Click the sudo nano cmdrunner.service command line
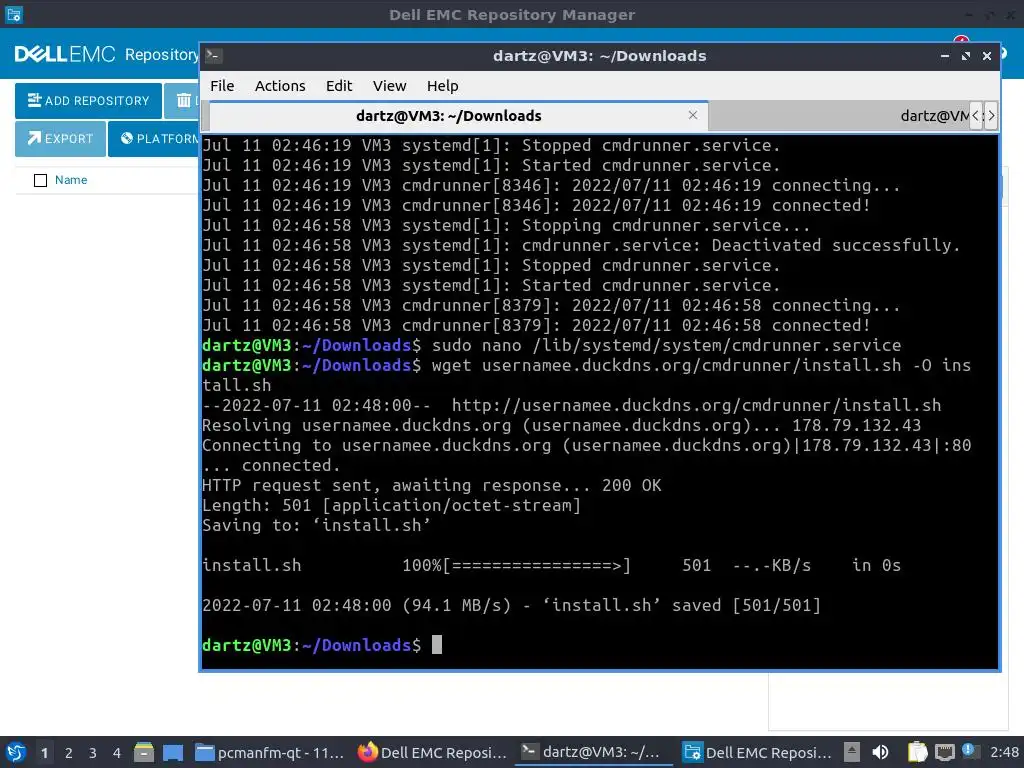 pos(552,345)
